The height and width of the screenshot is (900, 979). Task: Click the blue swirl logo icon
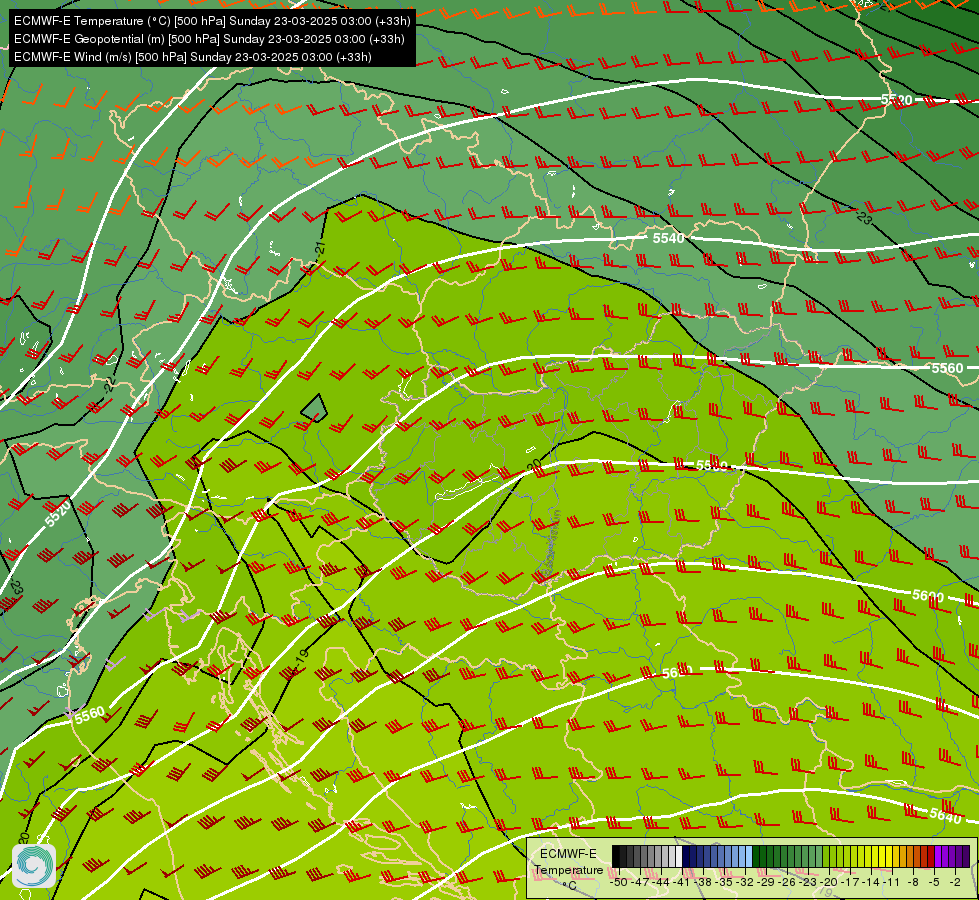coord(34,866)
